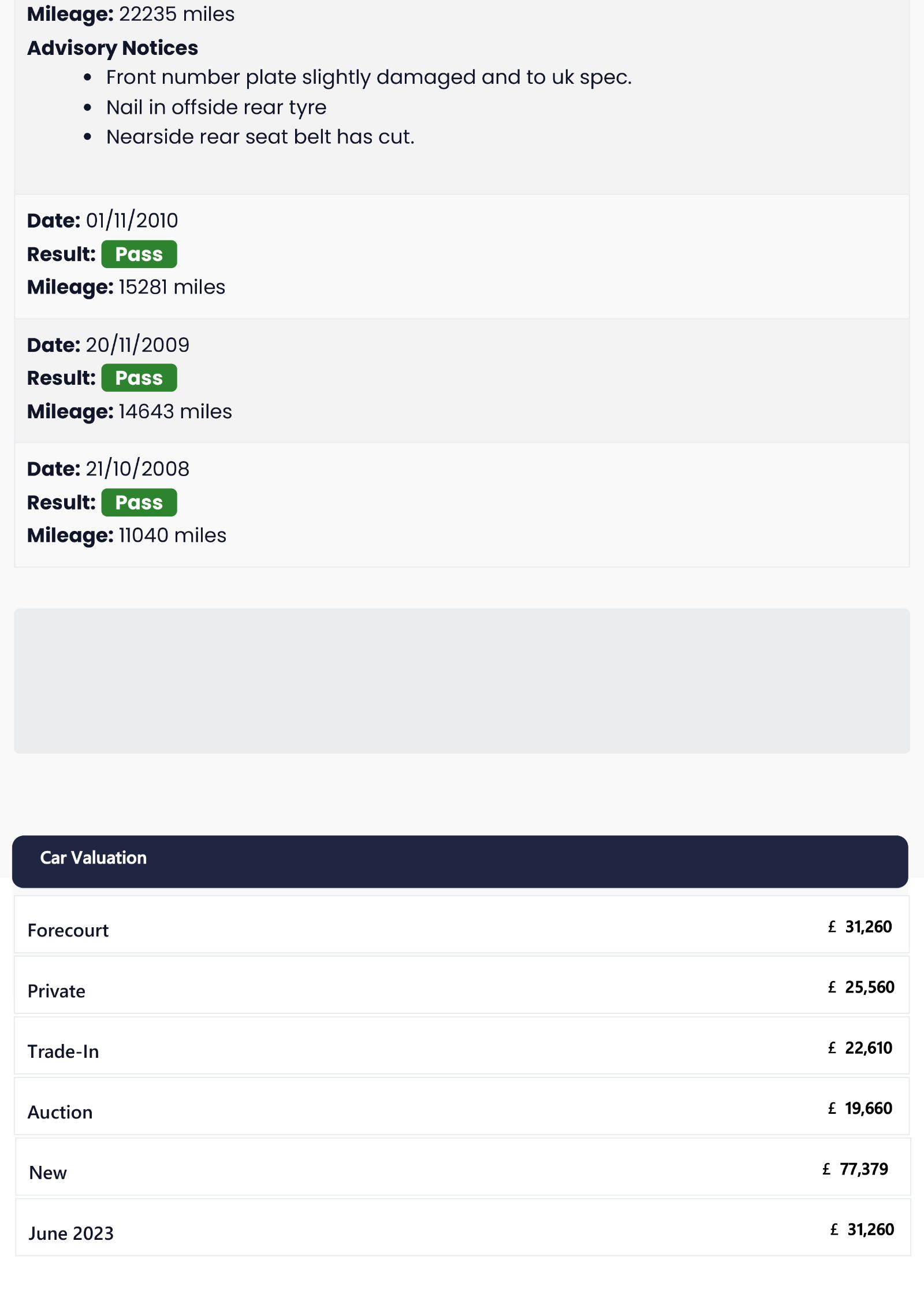Click the Advisory Notices heading
This screenshot has height=1308, width=924.
coord(113,48)
